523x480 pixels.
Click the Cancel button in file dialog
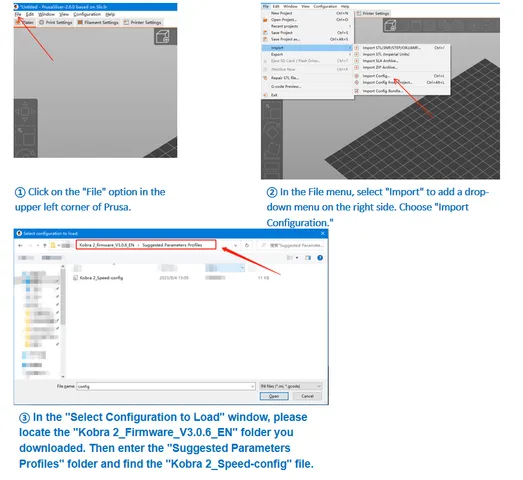click(x=307, y=396)
